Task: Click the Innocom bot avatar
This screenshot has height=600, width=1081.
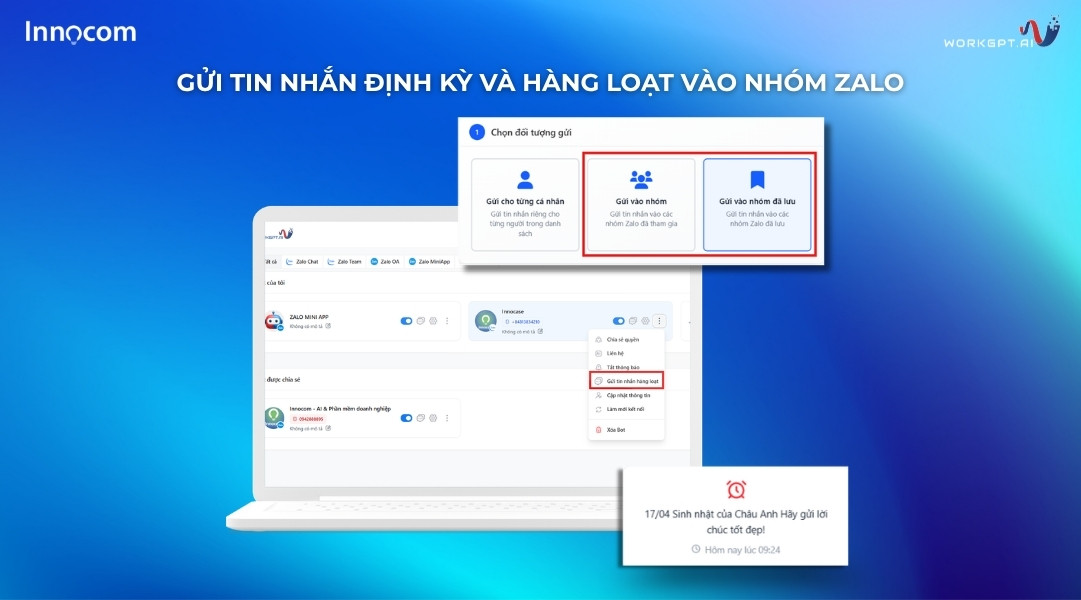Action: 274,418
